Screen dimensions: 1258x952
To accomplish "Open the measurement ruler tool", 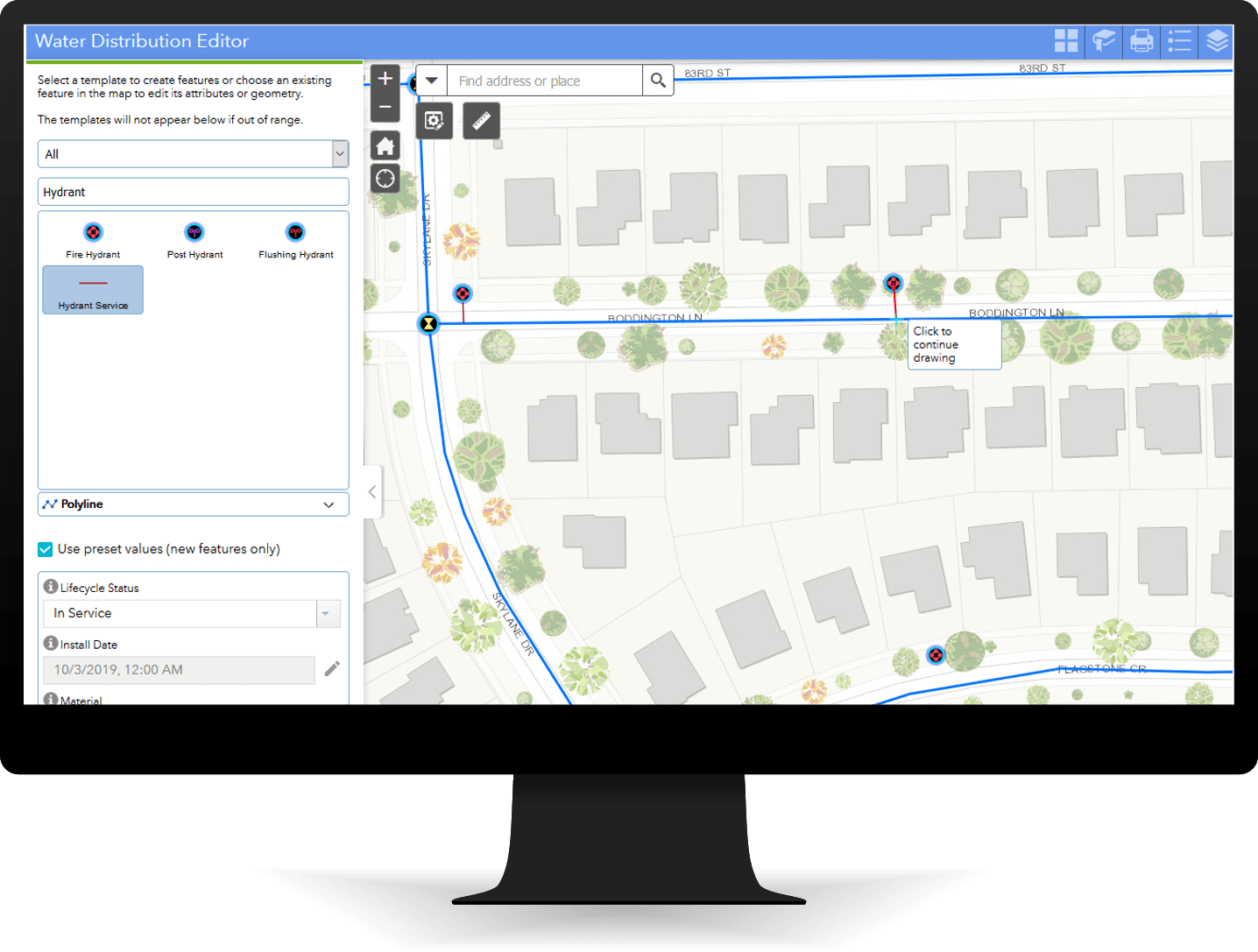I will pos(481,120).
